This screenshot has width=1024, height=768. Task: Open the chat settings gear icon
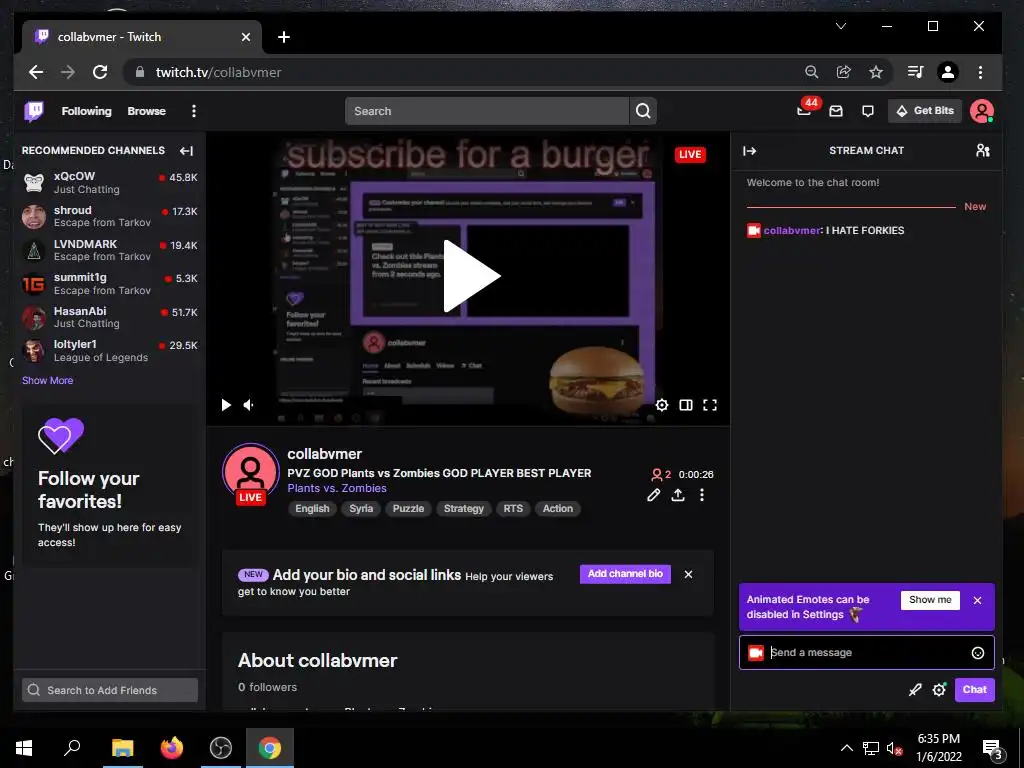[x=939, y=690]
